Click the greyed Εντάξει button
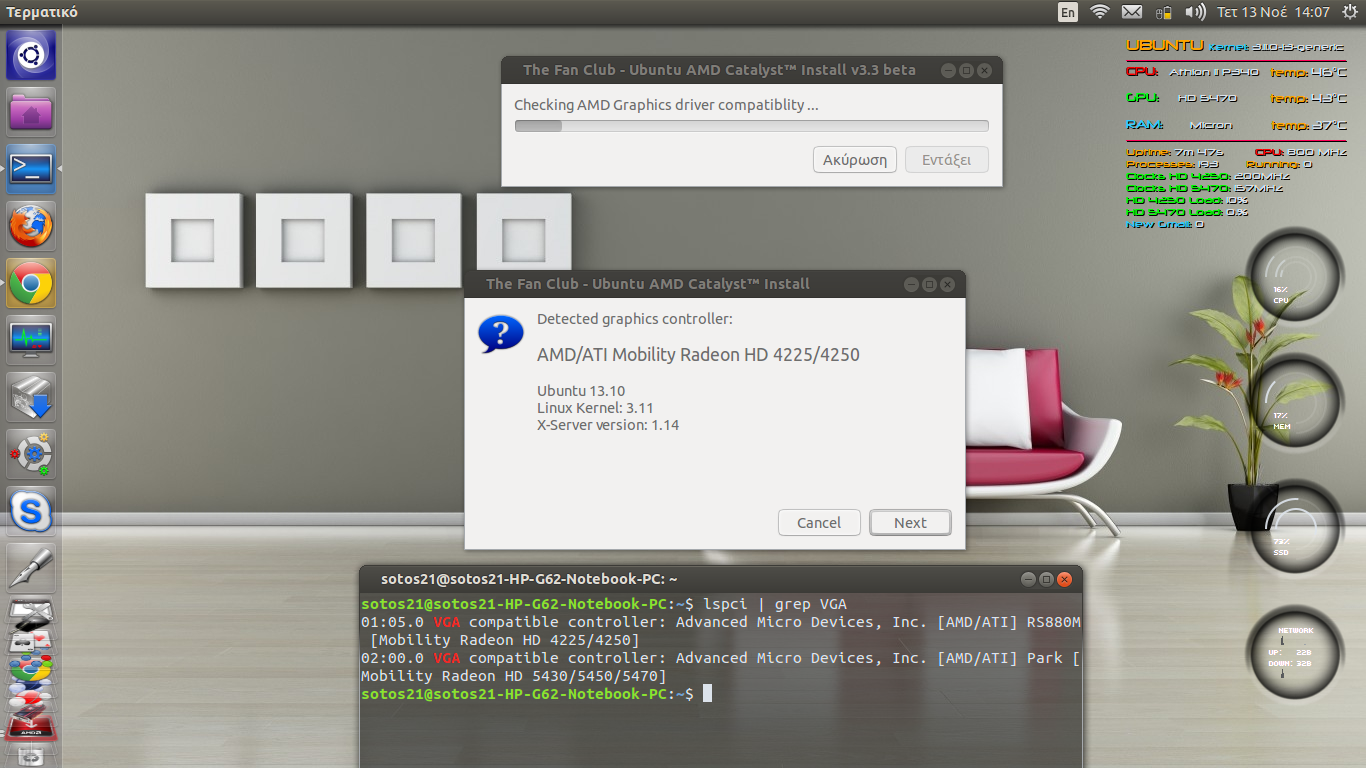Screen dimensions: 1366x768 (x=947, y=160)
